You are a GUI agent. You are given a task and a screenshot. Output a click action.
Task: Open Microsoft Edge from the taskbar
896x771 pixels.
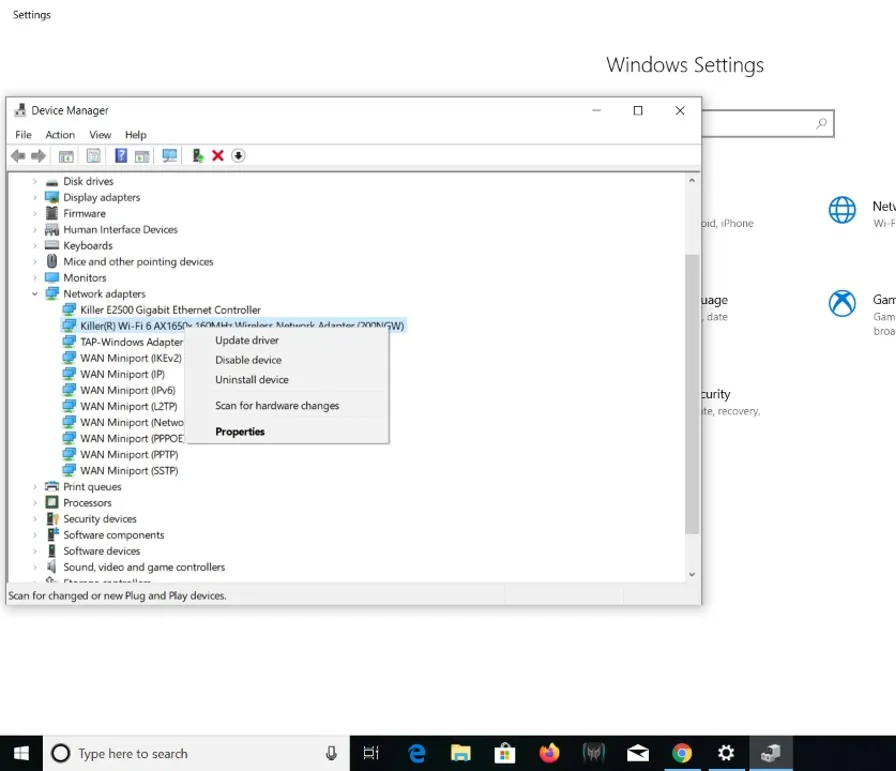[417, 753]
